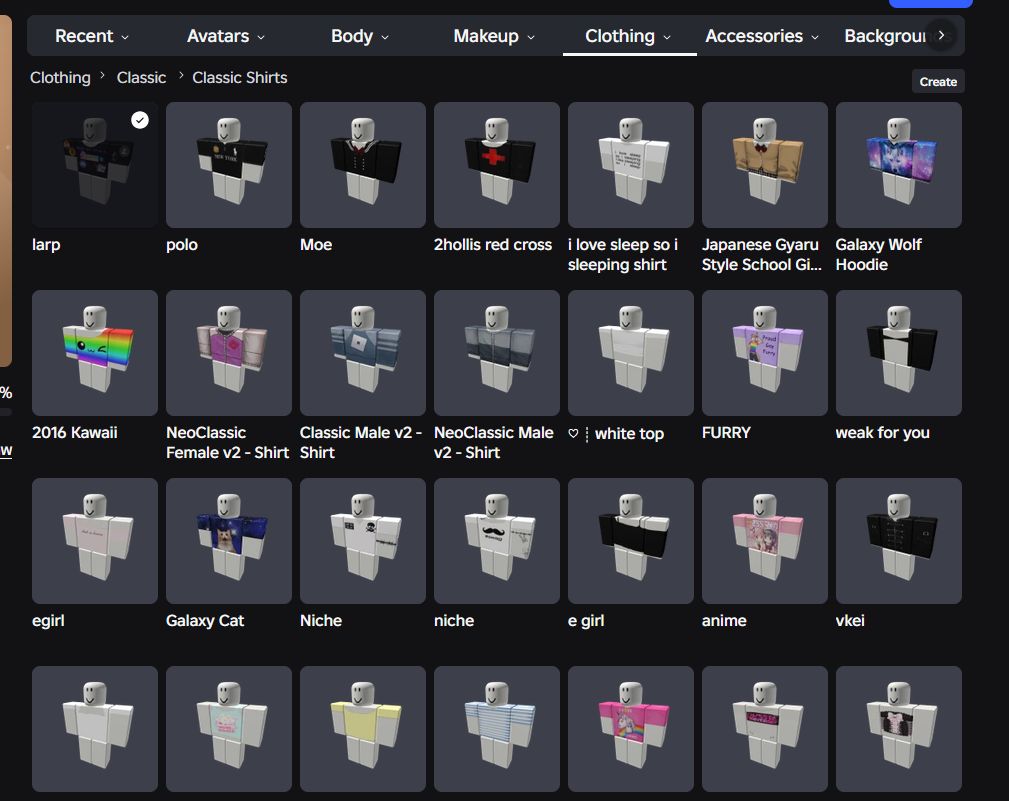Choose the egirl shirt thumbnail
The width and height of the screenshot is (1009, 801).
pos(95,540)
